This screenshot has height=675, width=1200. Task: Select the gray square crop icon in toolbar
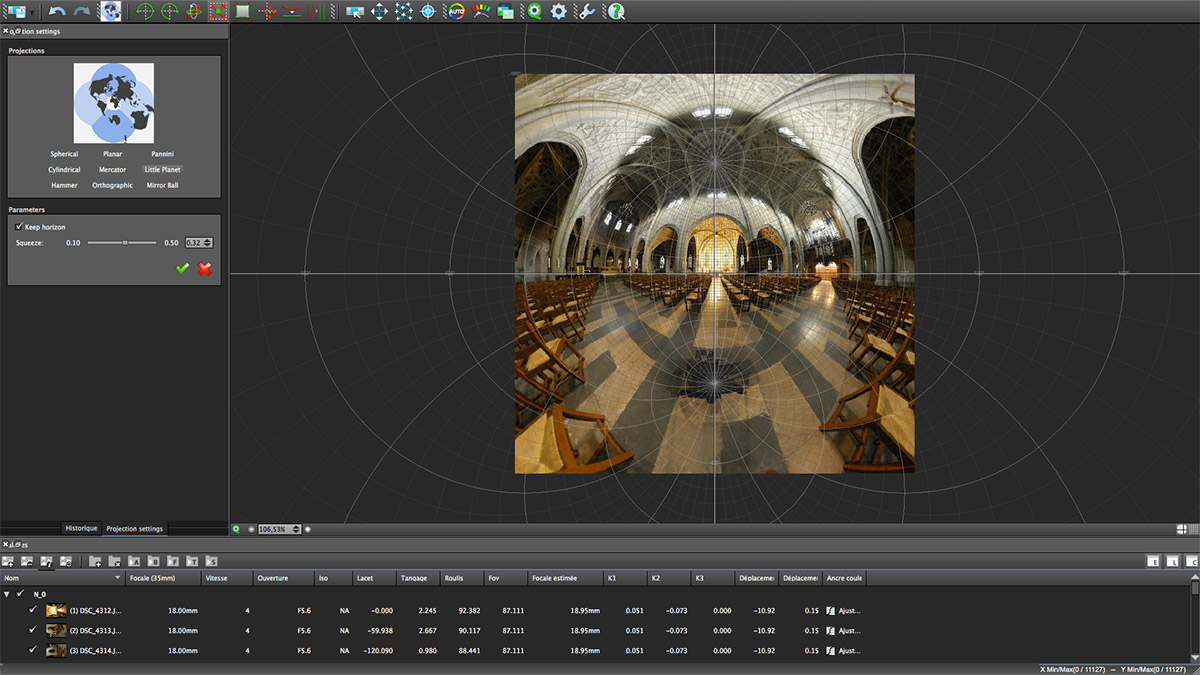click(243, 11)
